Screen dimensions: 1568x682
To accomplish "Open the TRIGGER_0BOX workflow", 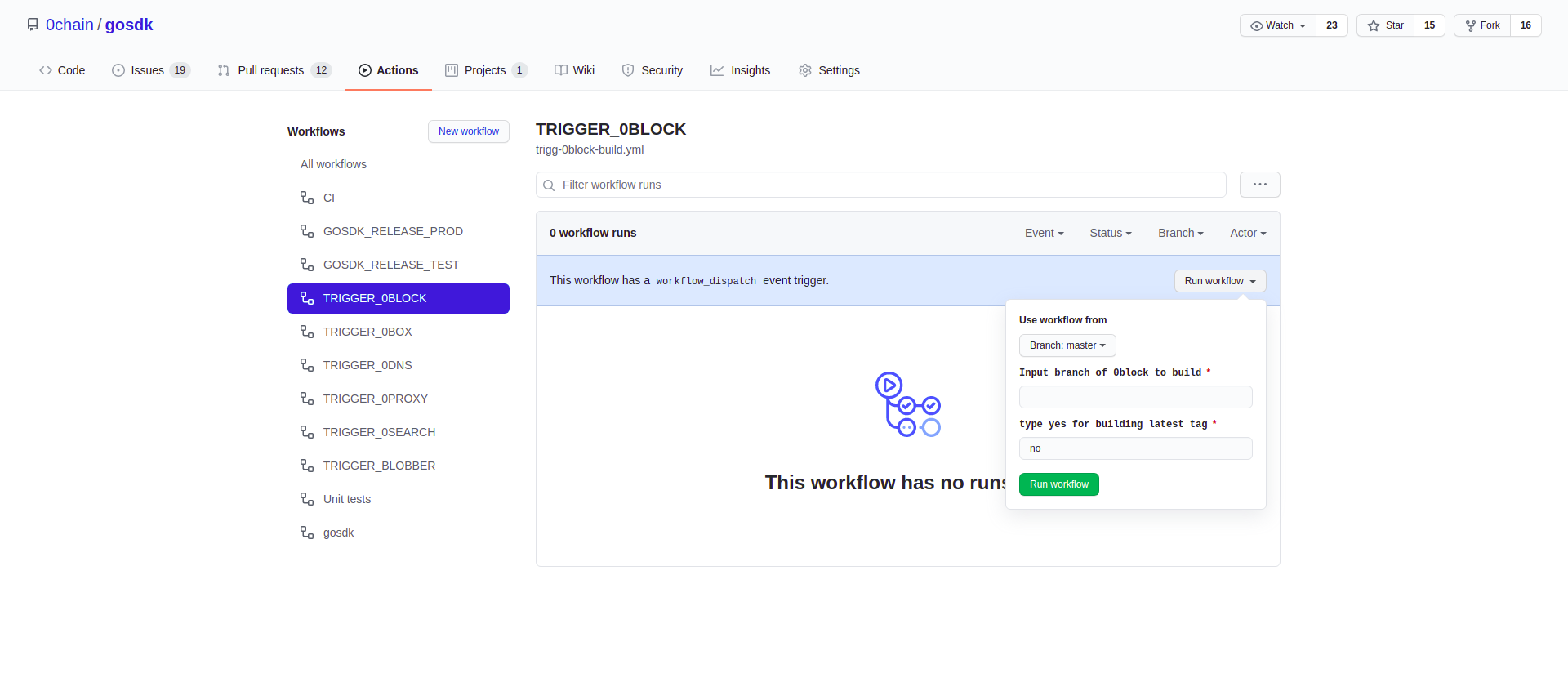I will pos(399,332).
